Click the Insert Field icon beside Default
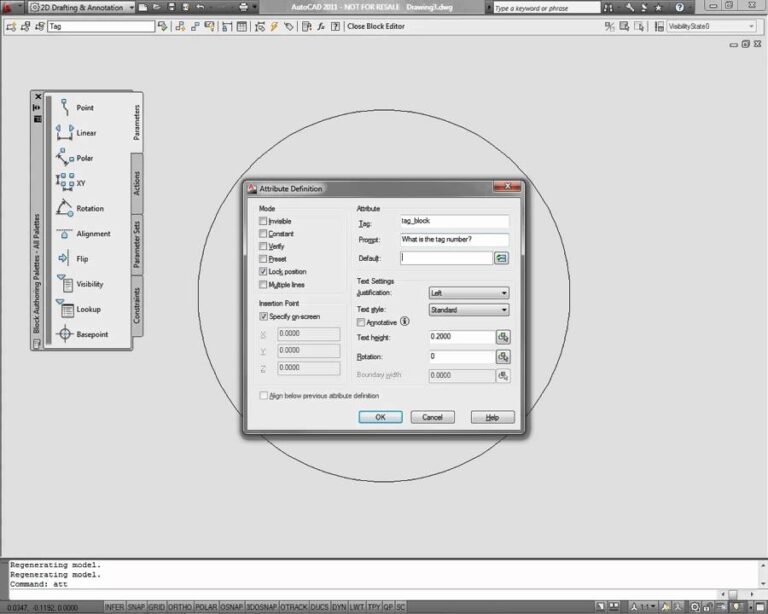 click(502, 258)
